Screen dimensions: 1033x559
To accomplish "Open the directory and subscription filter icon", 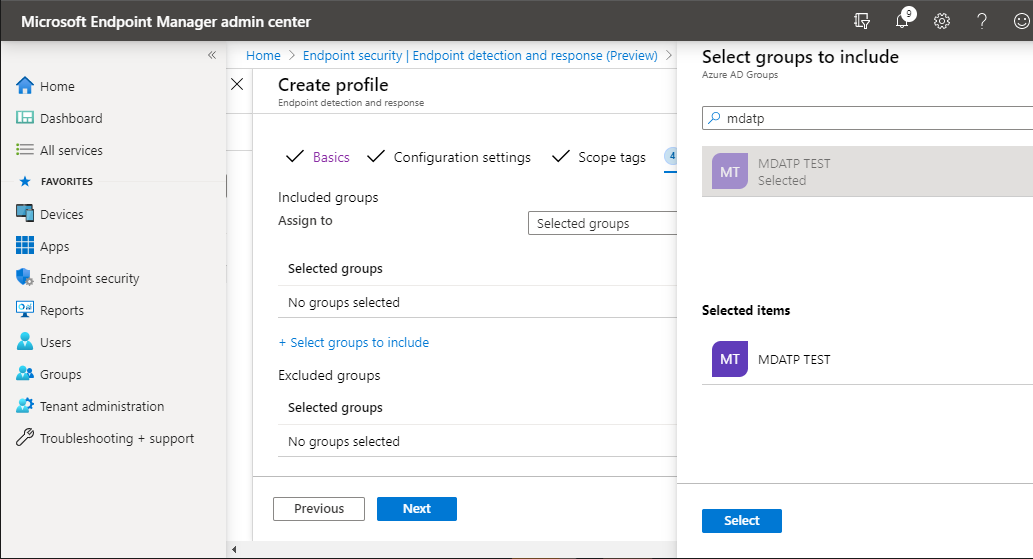I will (862, 21).
